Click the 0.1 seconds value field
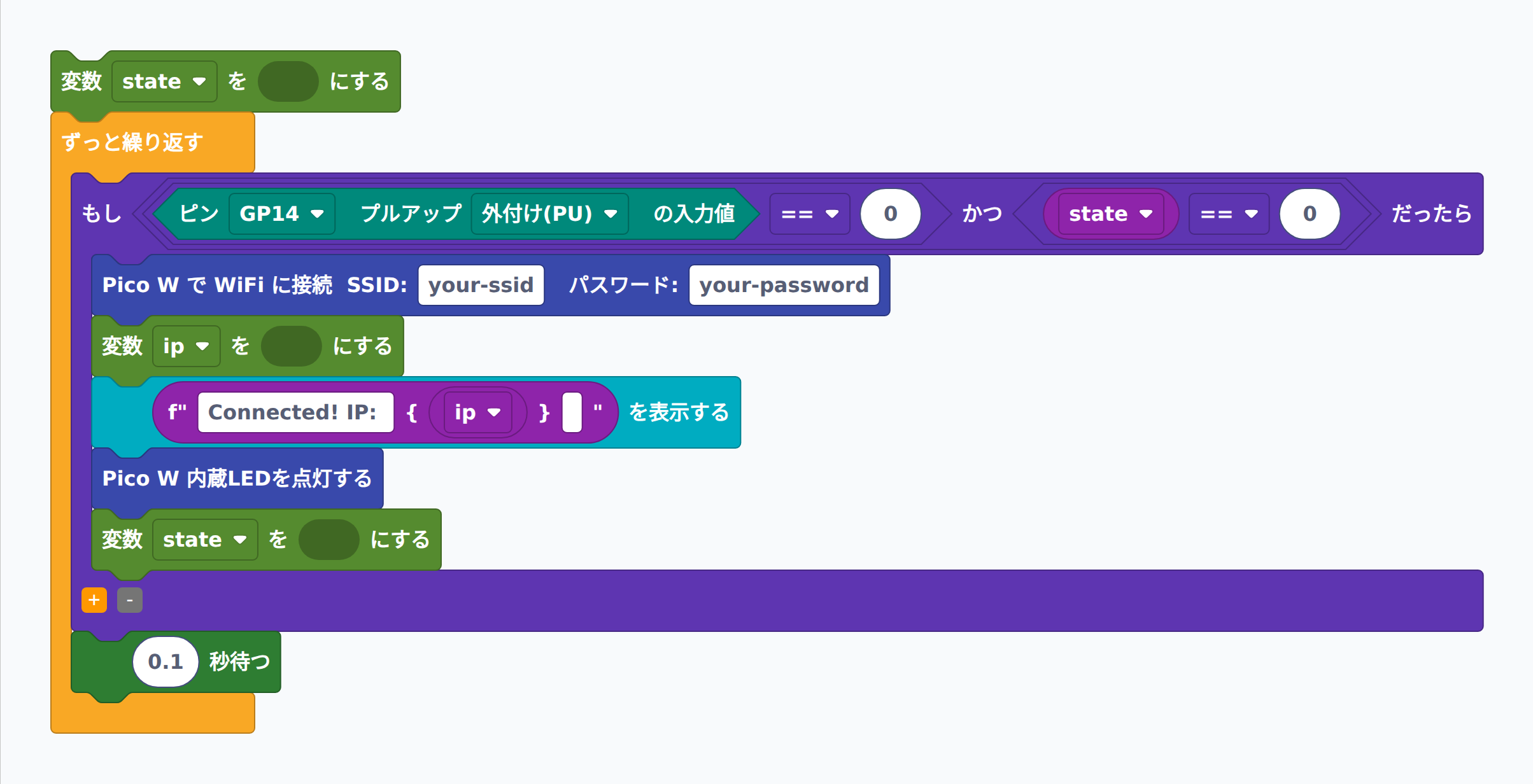 coord(166,662)
